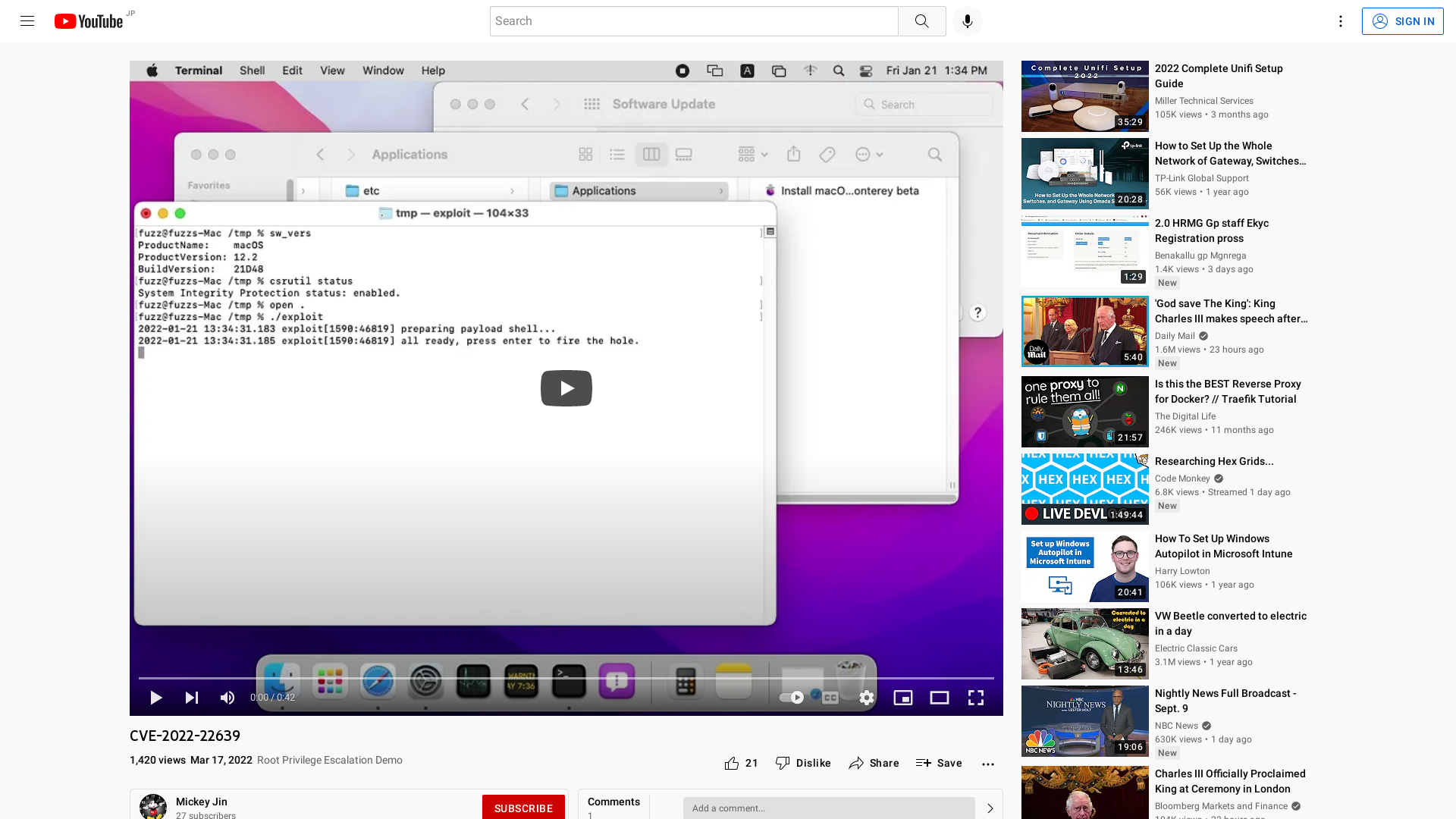Screen dimensions: 1456x819
Task: Open God save The King video title
Action: pyautogui.click(x=1231, y=311)
